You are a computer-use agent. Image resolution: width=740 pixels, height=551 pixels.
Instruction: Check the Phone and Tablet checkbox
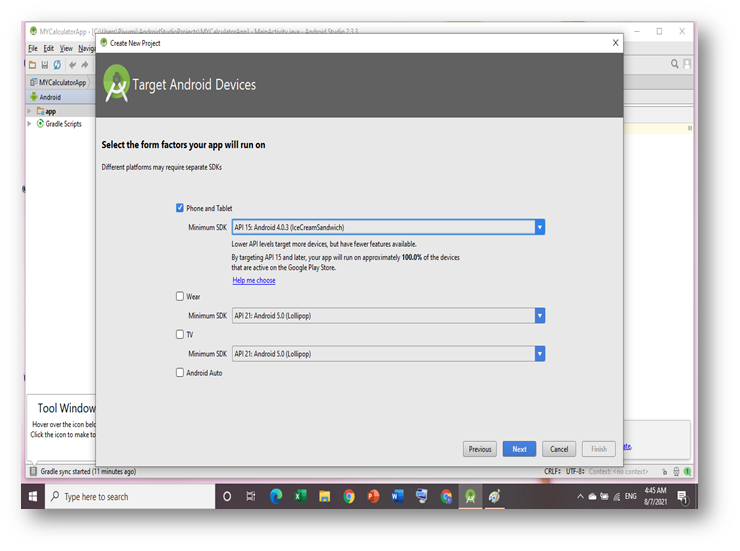coord(180,208)
